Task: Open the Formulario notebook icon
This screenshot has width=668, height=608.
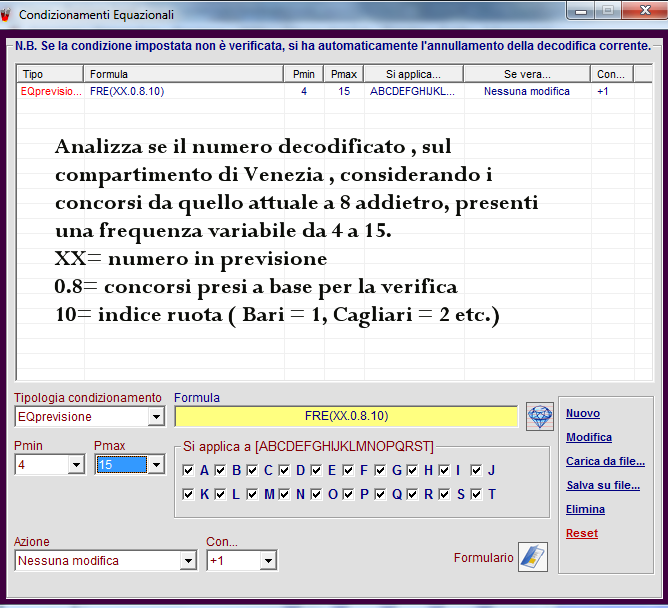Action: [x=533, y=557]
